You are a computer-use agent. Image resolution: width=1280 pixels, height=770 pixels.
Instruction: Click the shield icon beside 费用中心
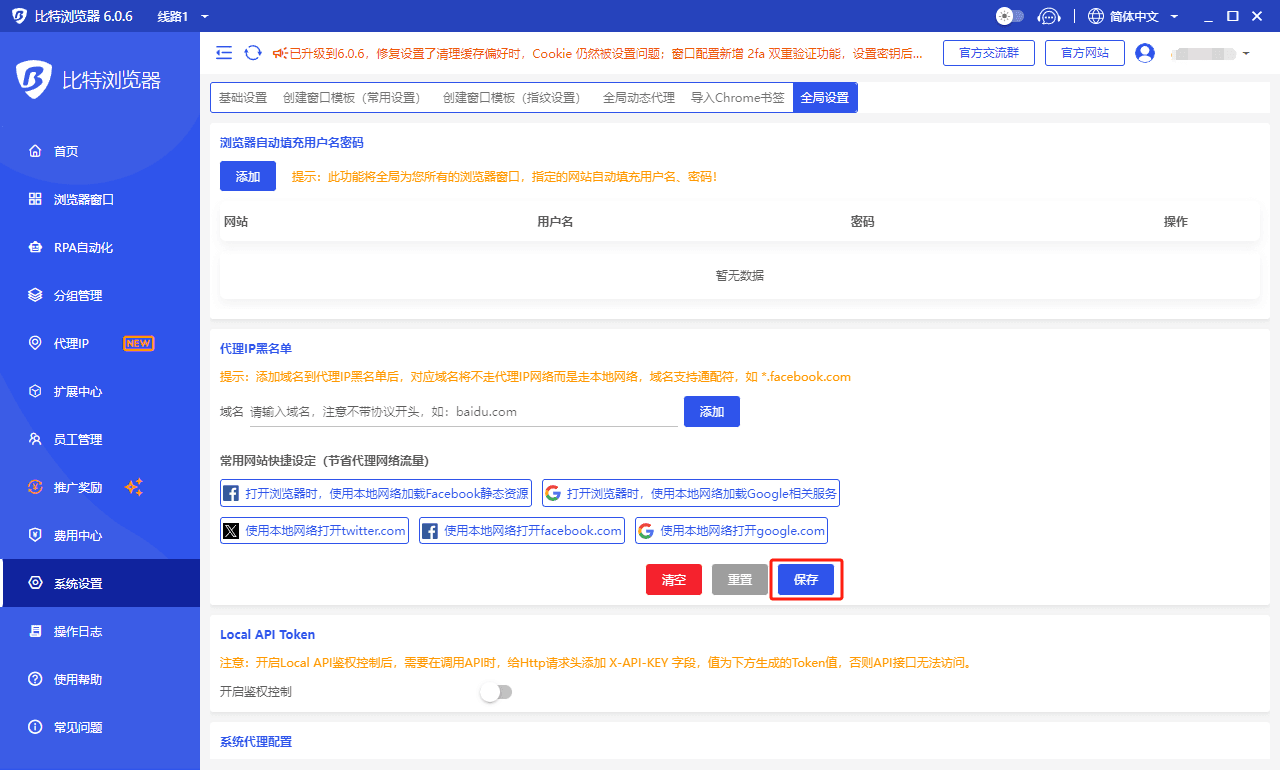click(35, 535)
